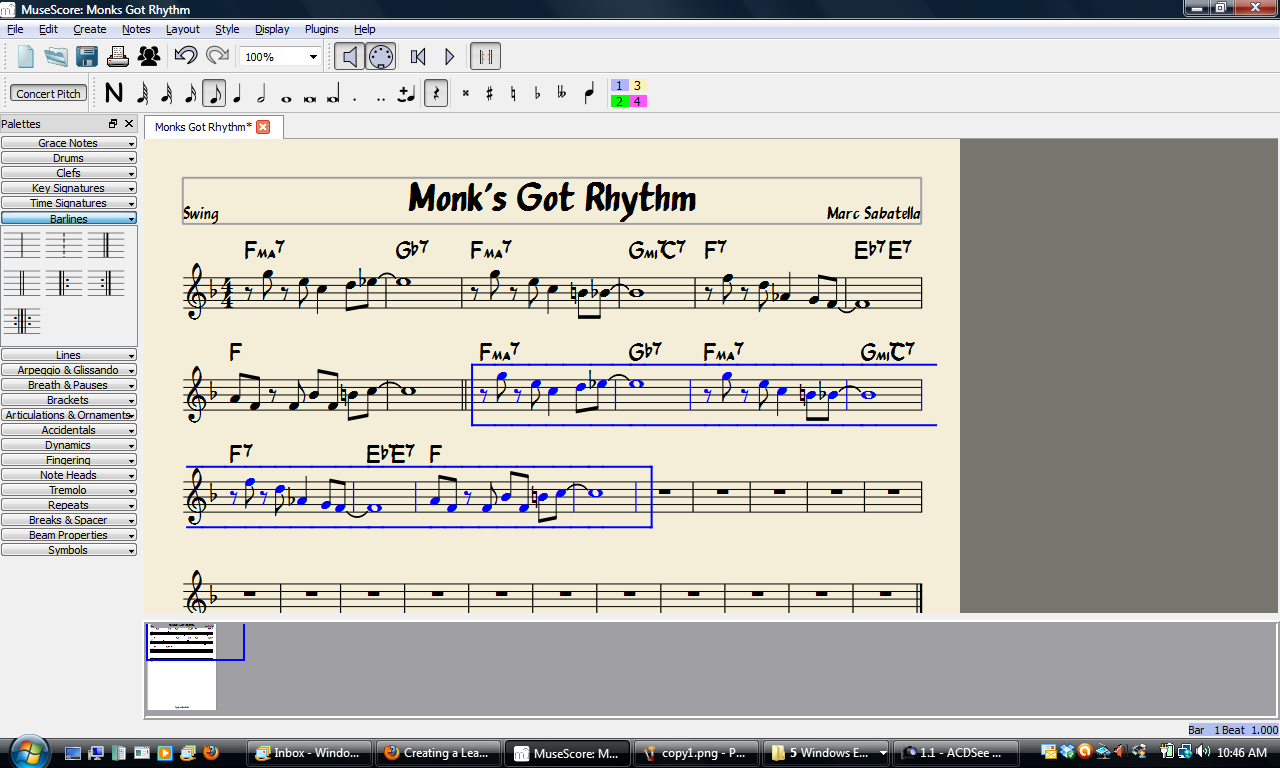Image resolution: width=1280 pixels, height=768 pixels.
Task: Open Inbox window in the taskbar
Action: click(x=309, y=753)
